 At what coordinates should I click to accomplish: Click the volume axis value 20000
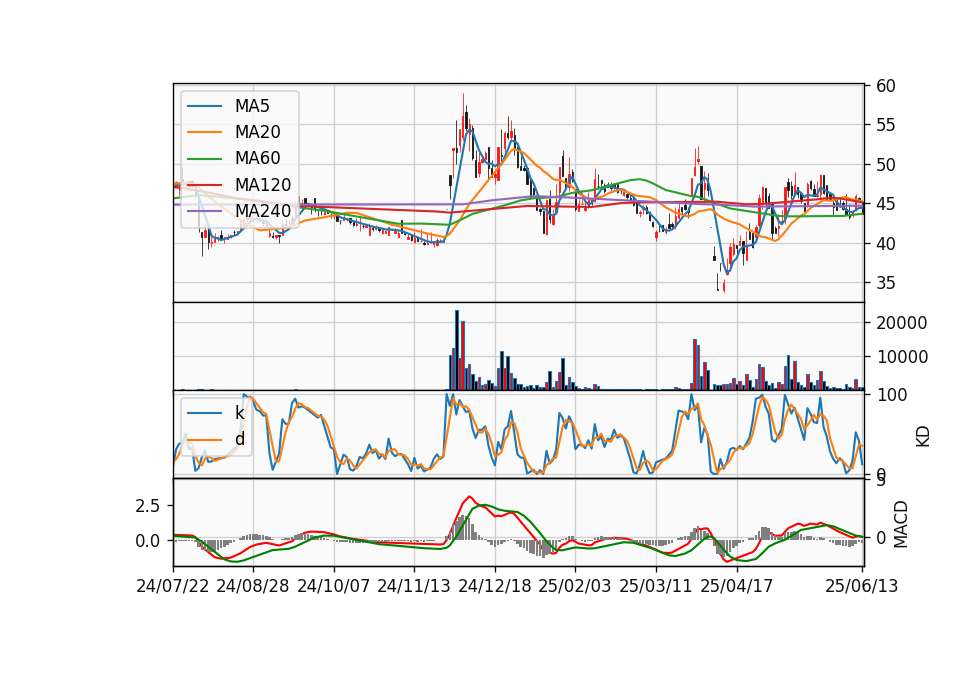(902, 323)
